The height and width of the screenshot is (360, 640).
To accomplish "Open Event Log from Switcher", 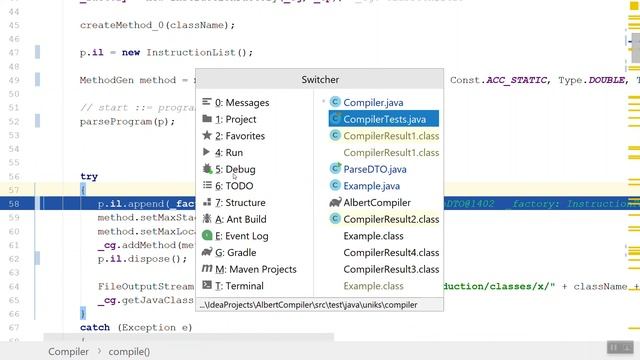I will 236,236.
